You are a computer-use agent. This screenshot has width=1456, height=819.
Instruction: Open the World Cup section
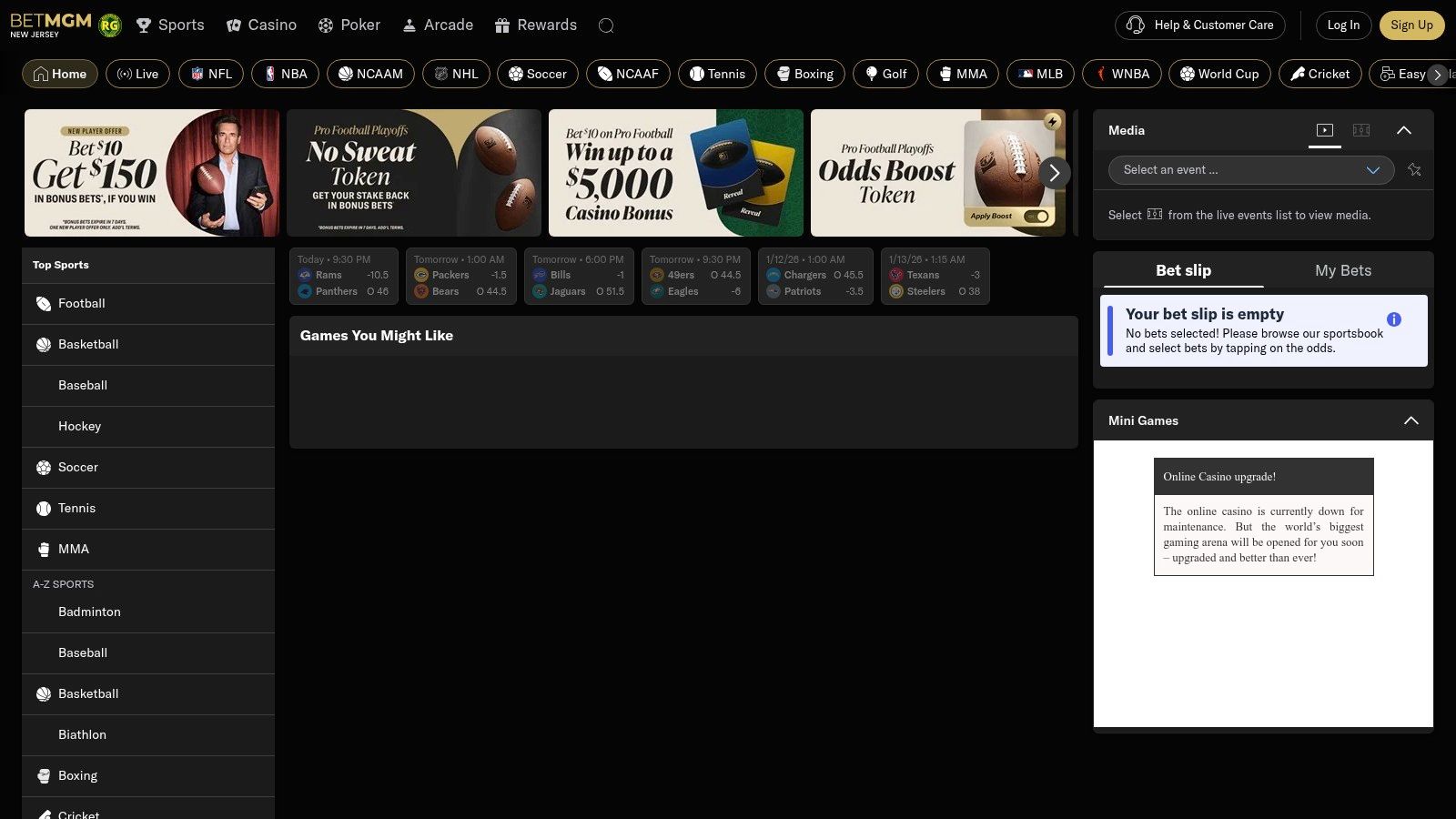1219,74
